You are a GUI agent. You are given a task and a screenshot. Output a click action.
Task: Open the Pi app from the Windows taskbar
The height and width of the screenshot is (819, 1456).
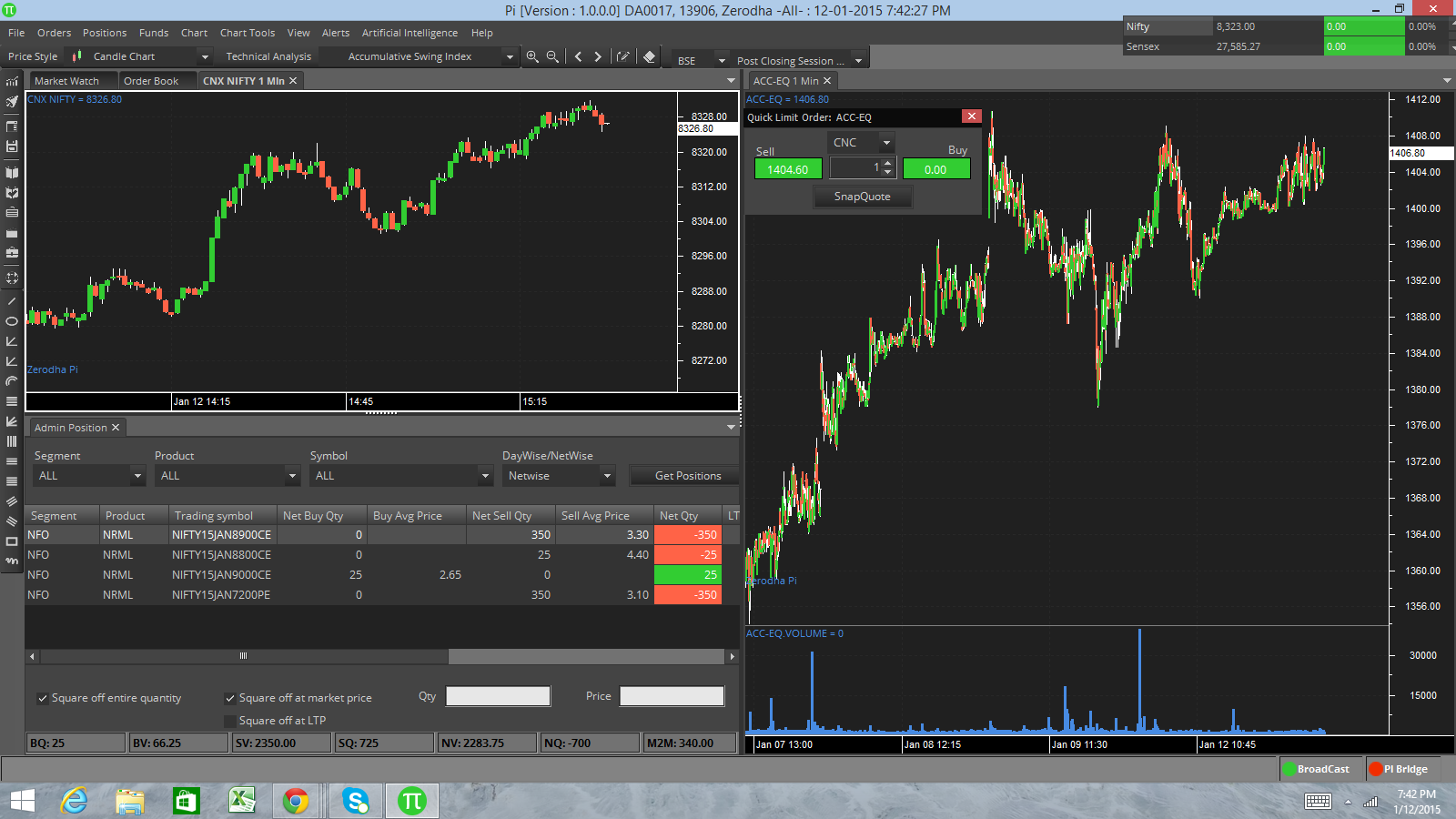pyautogui.click(x=412, y=801)
